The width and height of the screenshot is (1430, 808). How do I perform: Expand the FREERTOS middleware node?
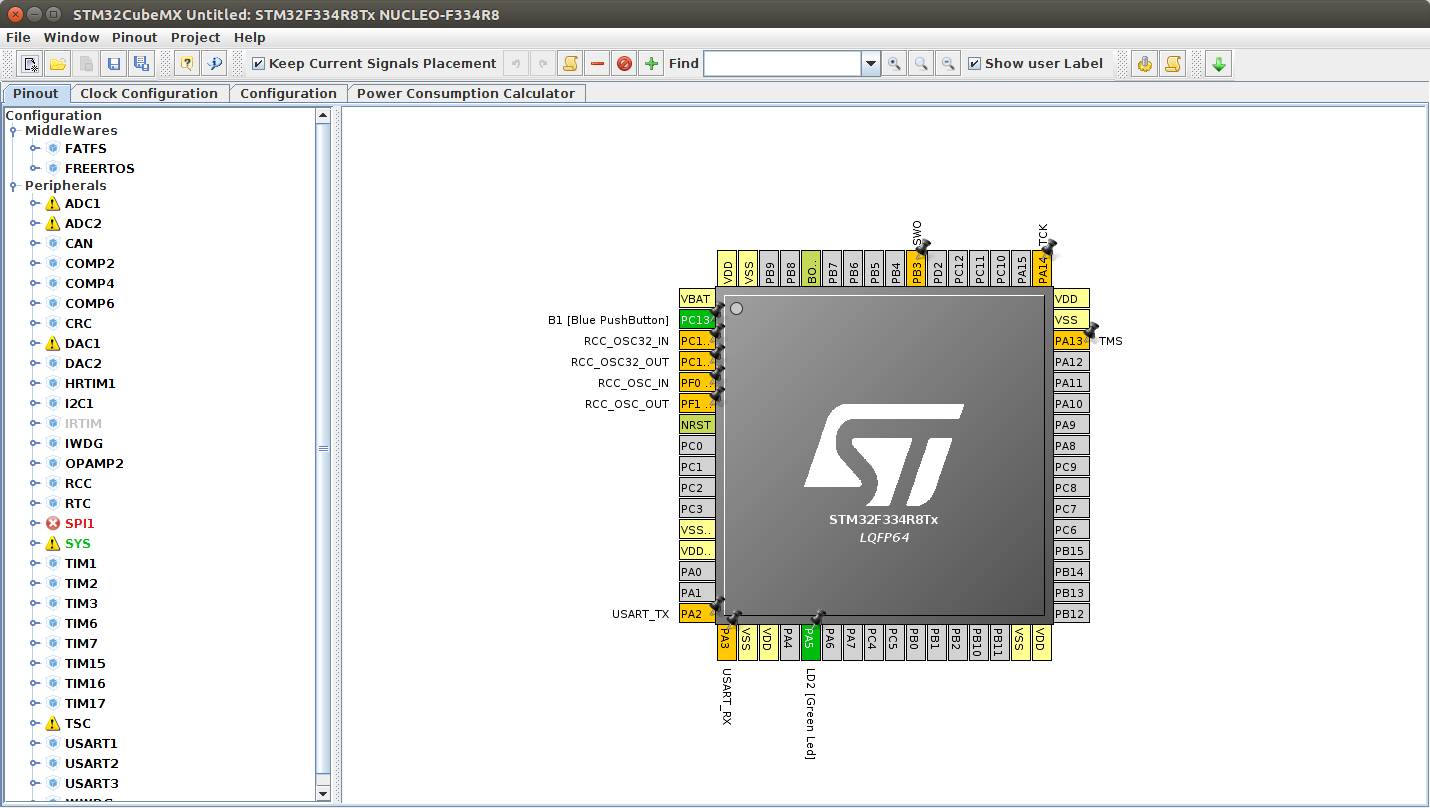click(x=35, y=168)
